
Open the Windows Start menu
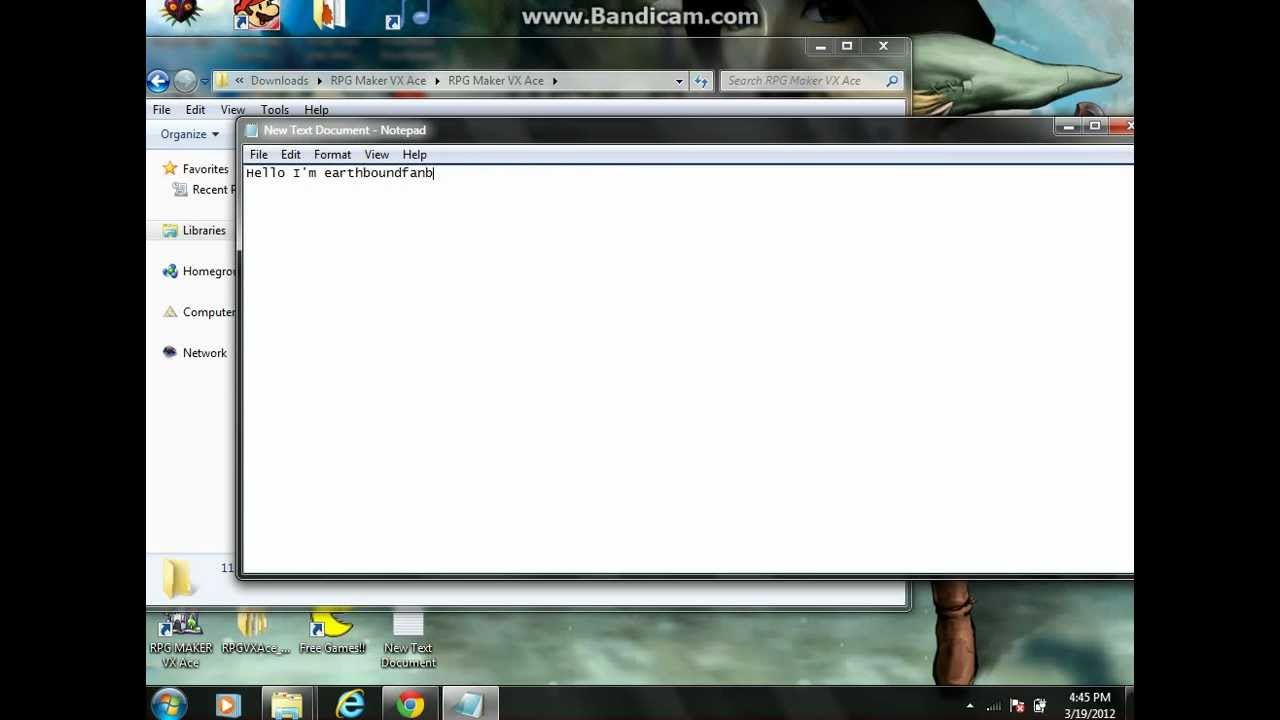click(169, 705)
